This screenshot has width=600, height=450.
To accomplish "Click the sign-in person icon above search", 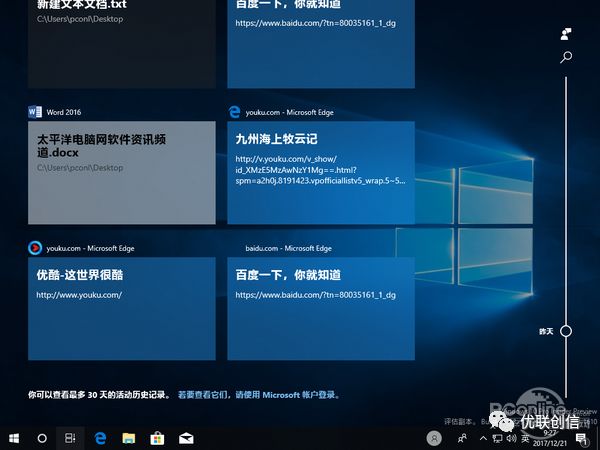I will coord(566,34).
